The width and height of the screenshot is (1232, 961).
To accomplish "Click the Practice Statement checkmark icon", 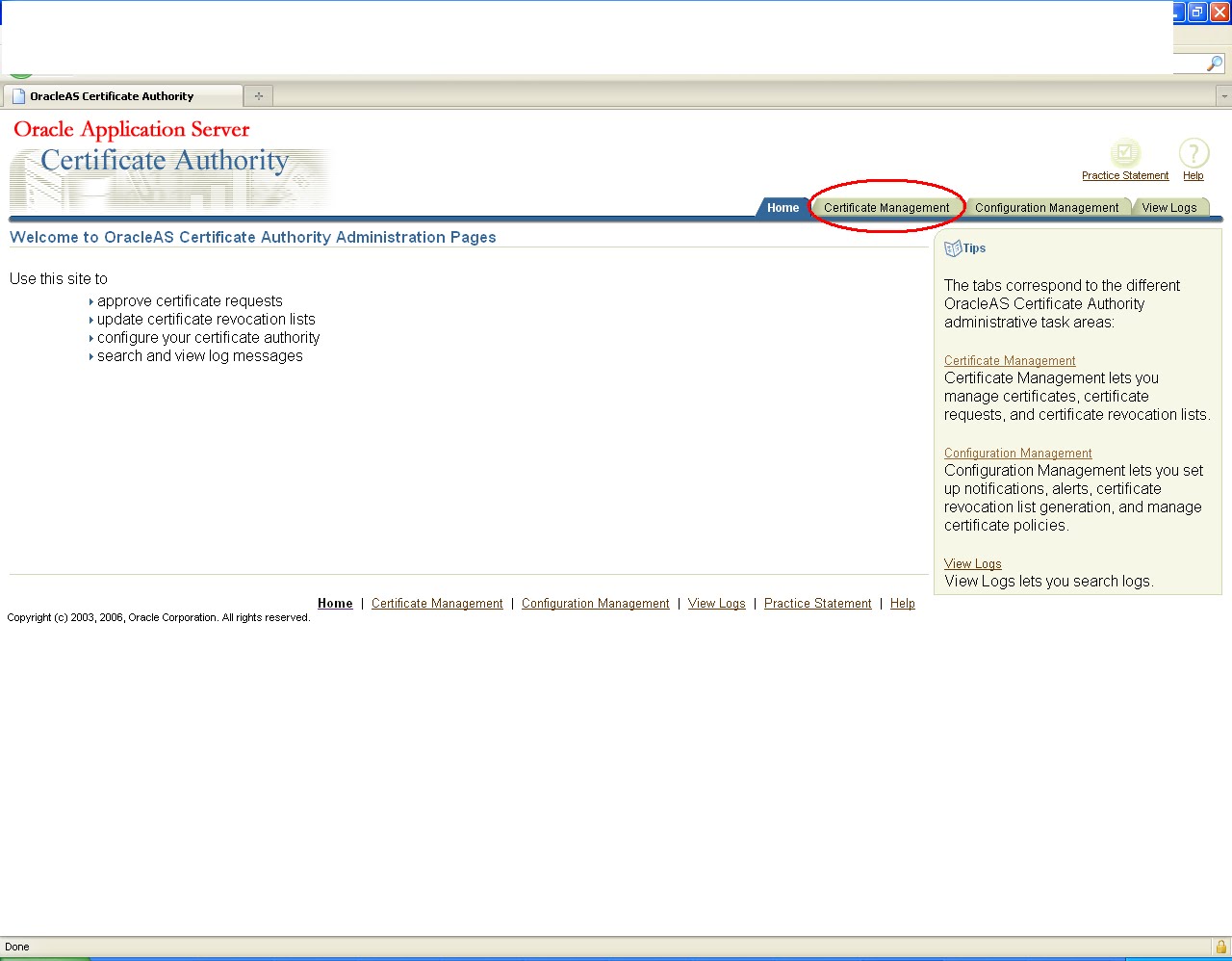I will [1124, 153].
